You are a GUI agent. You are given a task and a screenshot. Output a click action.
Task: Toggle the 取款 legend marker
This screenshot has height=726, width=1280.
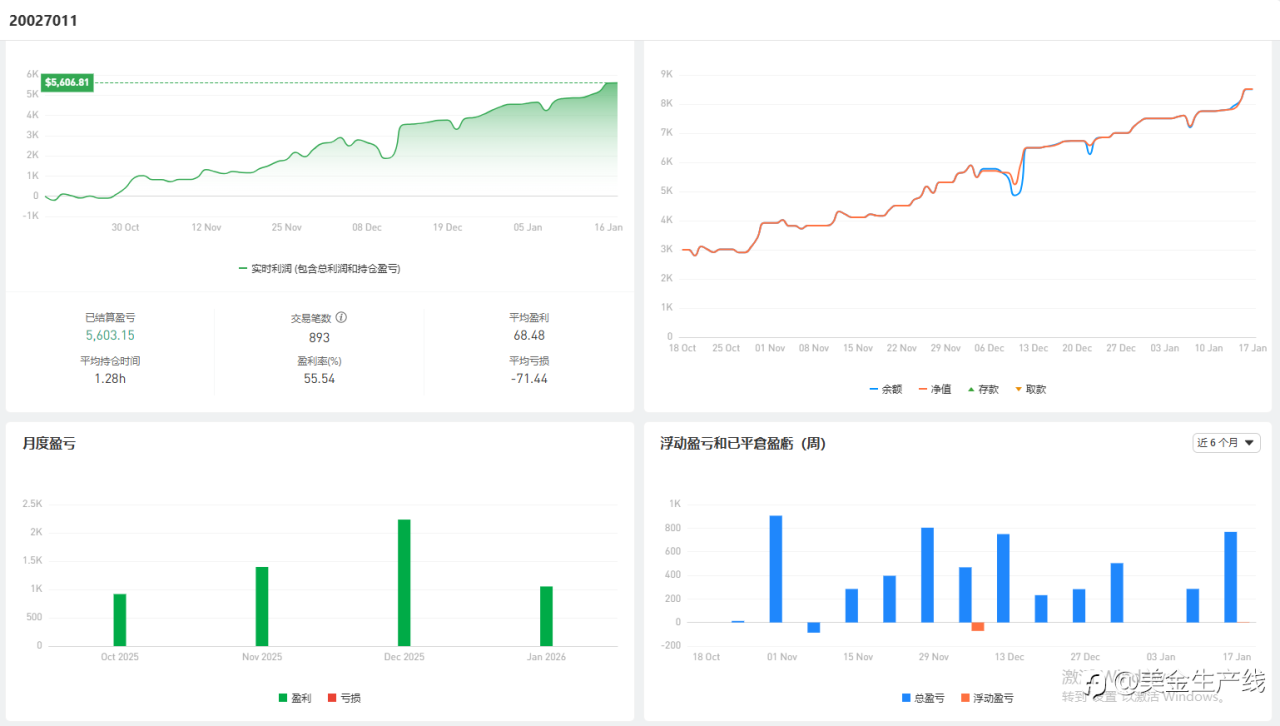1031,389
